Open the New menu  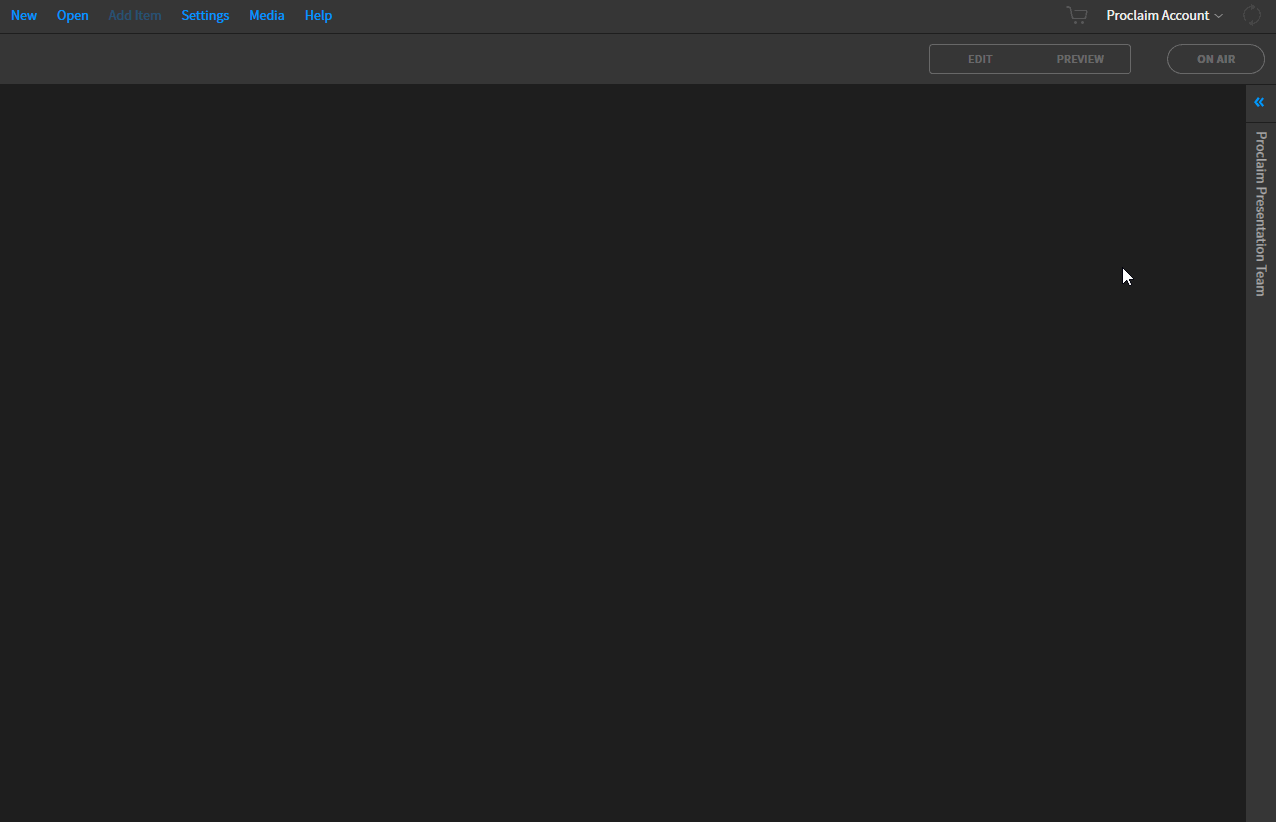24,16
